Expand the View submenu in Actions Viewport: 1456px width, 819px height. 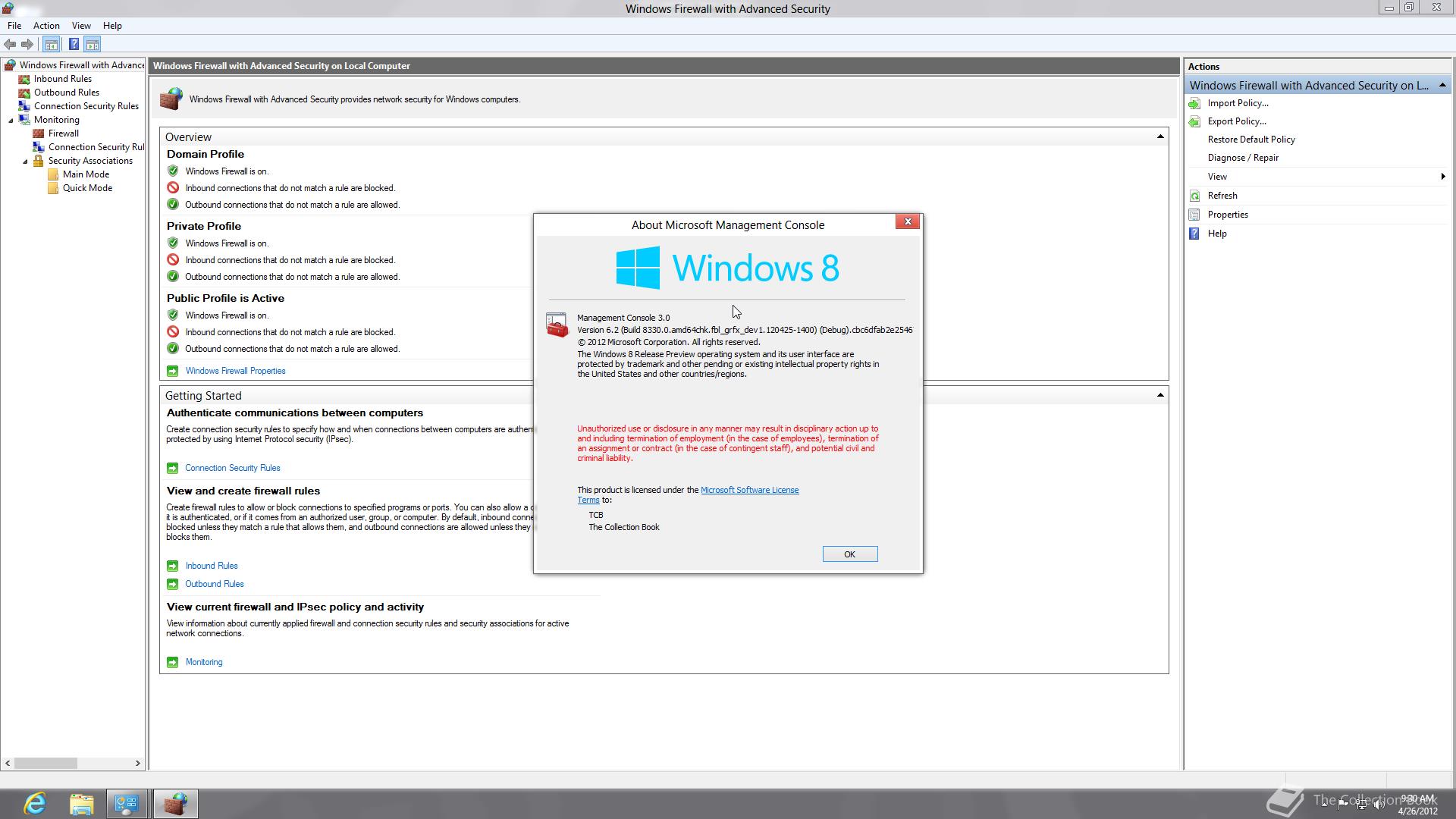pos(1442,177)
